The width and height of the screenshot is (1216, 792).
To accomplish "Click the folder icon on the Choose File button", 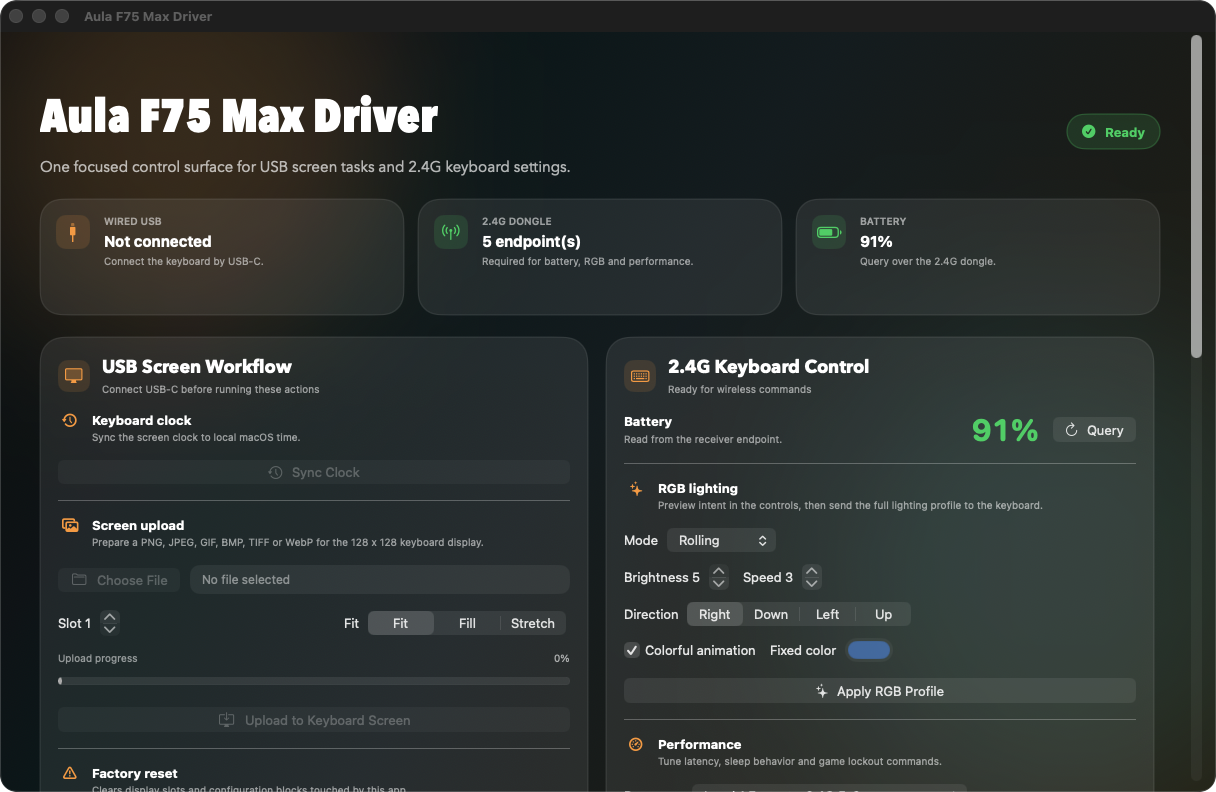I will (79, 580).
